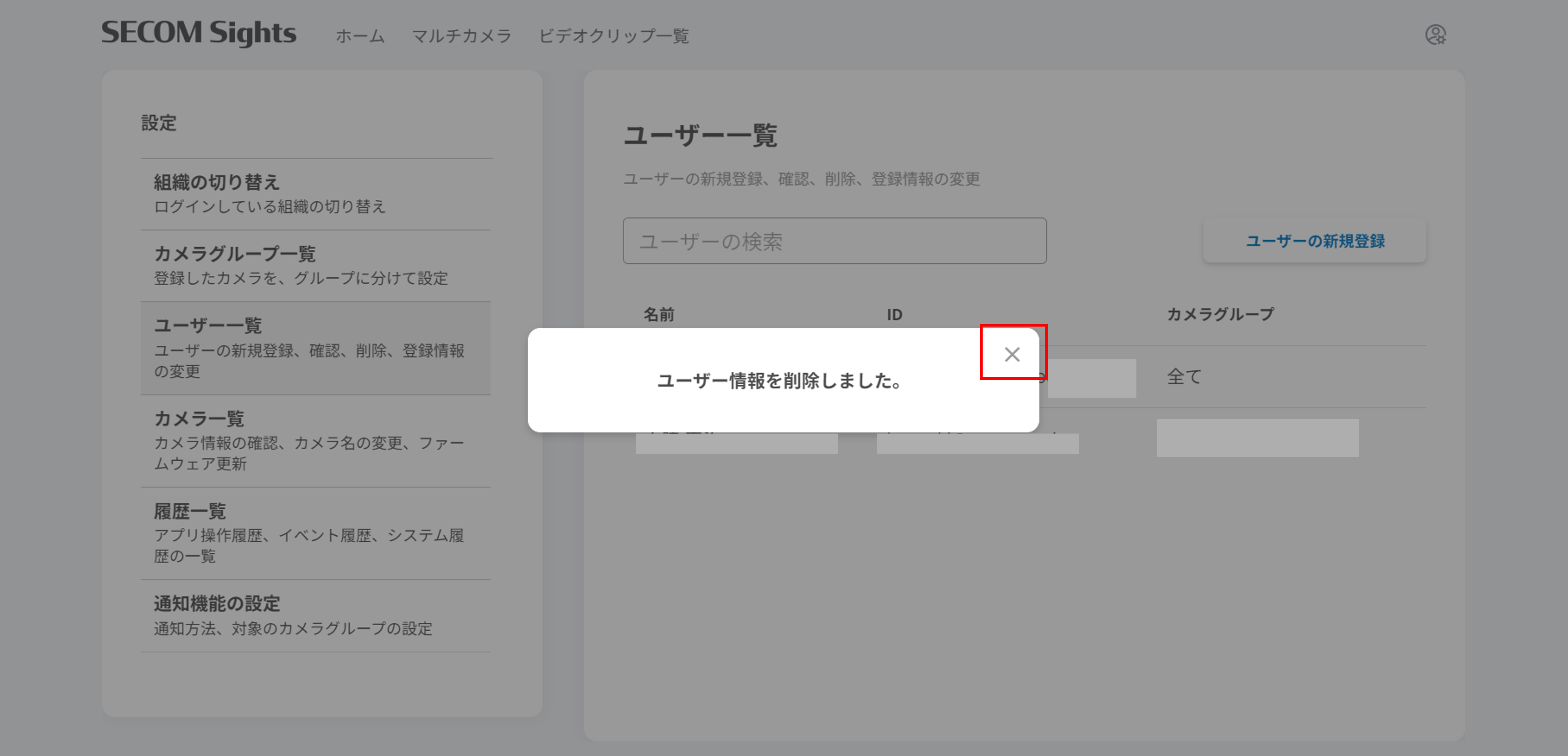
Task: Click the カメラグループ column header
Action: [x=1220, y=315]
